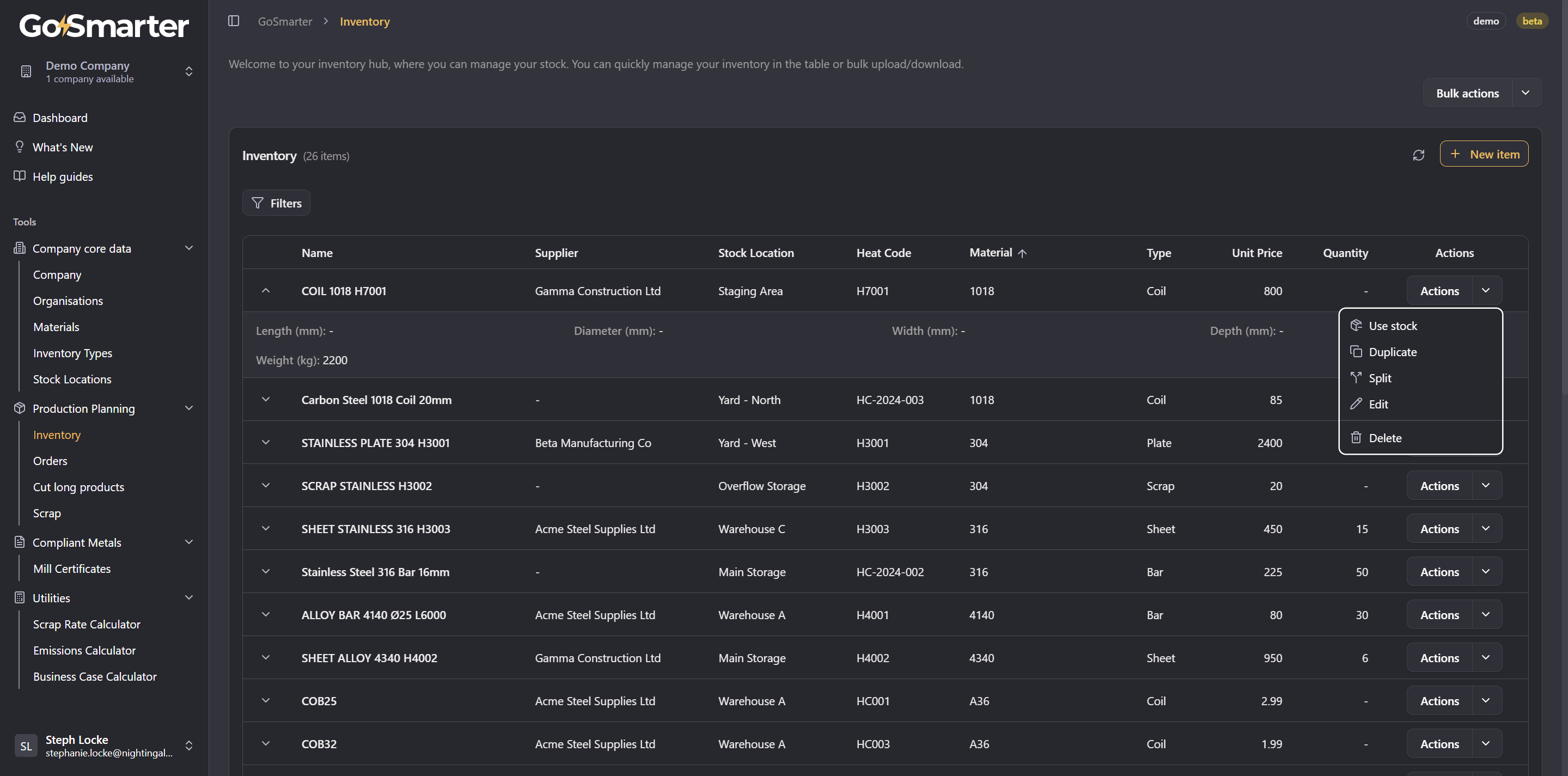Click the Demo Company building icon
1568x776 pixels.
pos(26,72)
